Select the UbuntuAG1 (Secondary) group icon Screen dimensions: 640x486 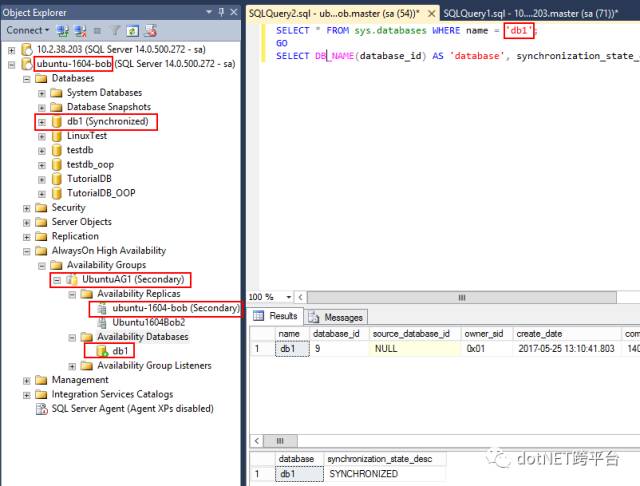pyautogui.click(x=72, y=280)
